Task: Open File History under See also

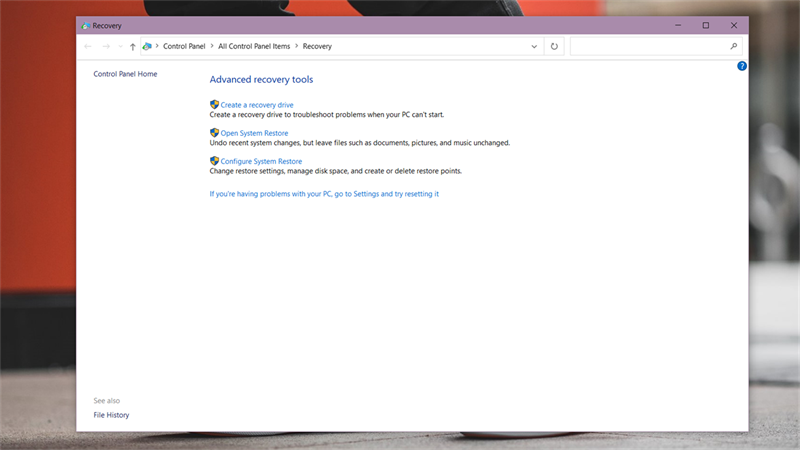Action: tap(111, 415)
